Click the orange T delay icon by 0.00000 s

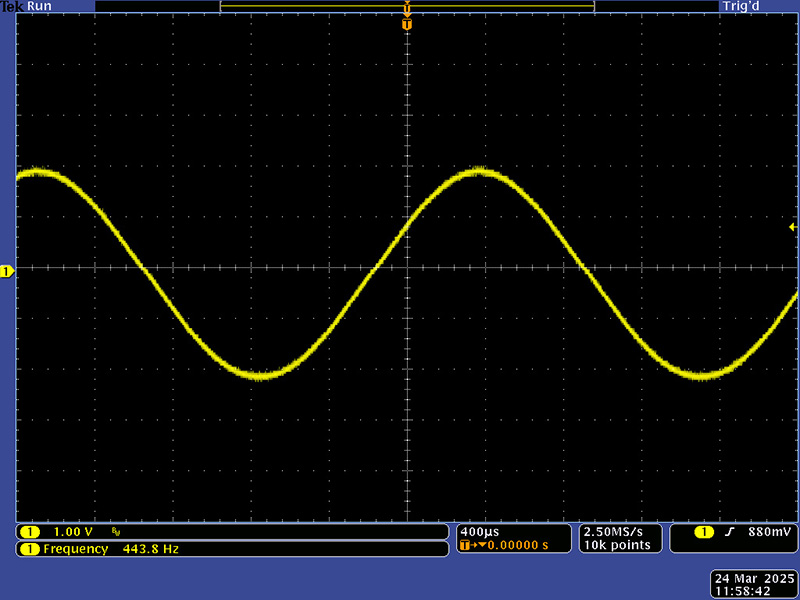click(466, 546)
